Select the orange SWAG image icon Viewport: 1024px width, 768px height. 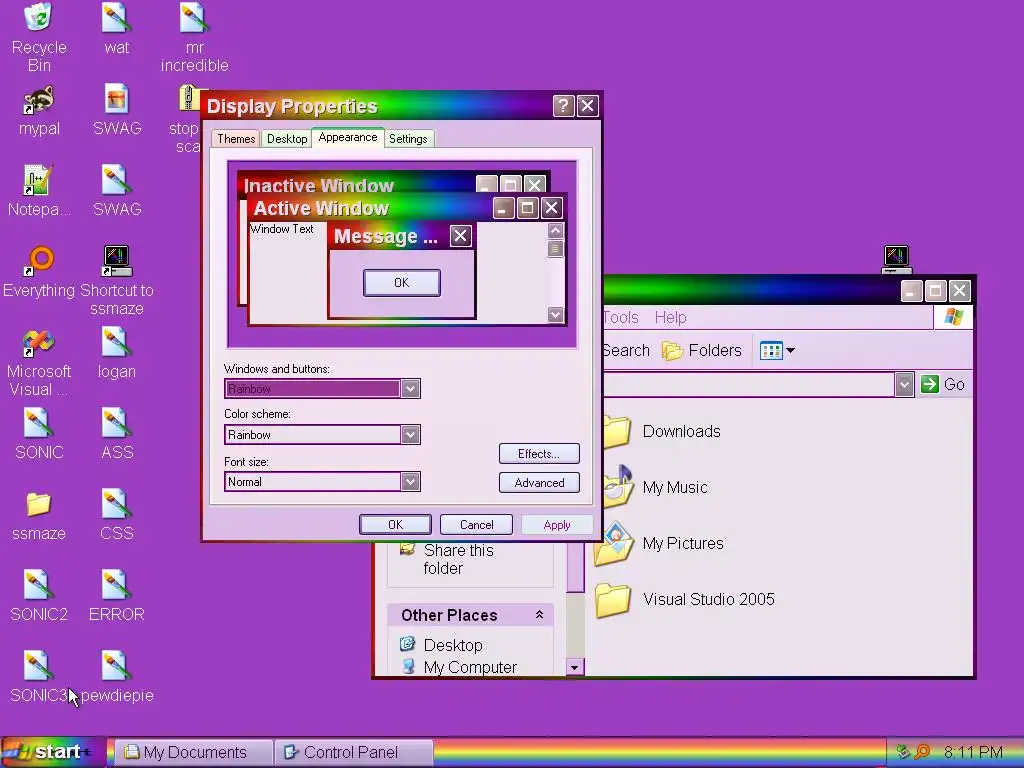tap(116, 99)
